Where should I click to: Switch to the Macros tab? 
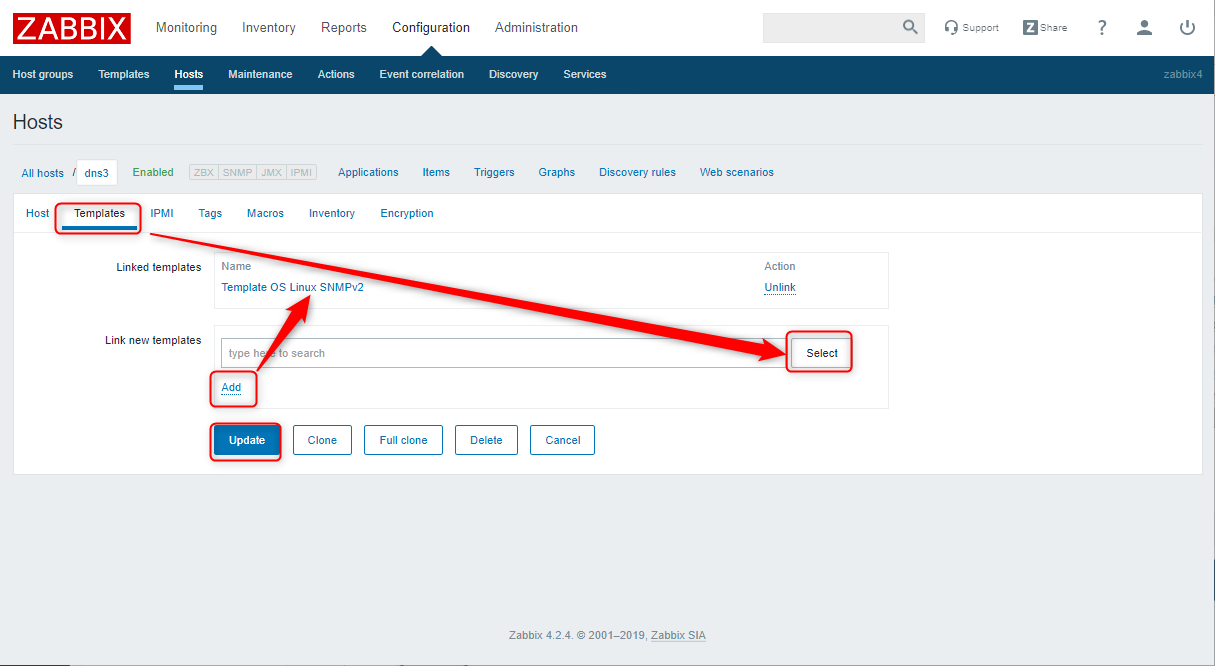click(x=265, y=213)
